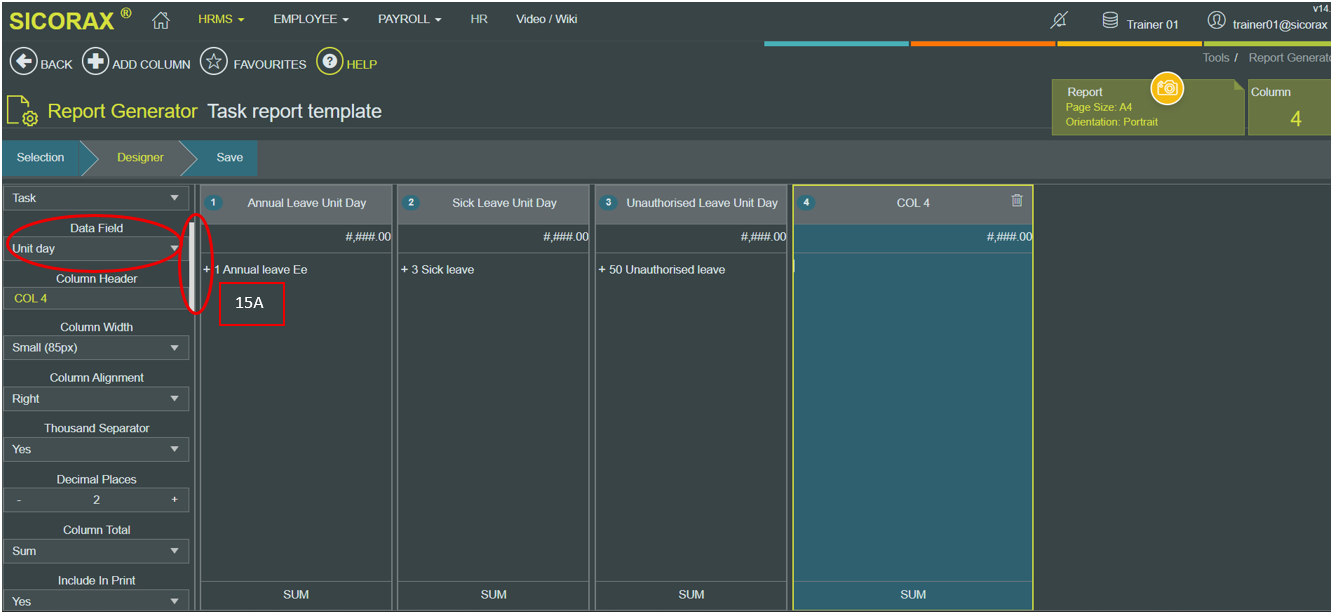
Task: Open the Column Alignment dropdown
Action: coord(96,399)
